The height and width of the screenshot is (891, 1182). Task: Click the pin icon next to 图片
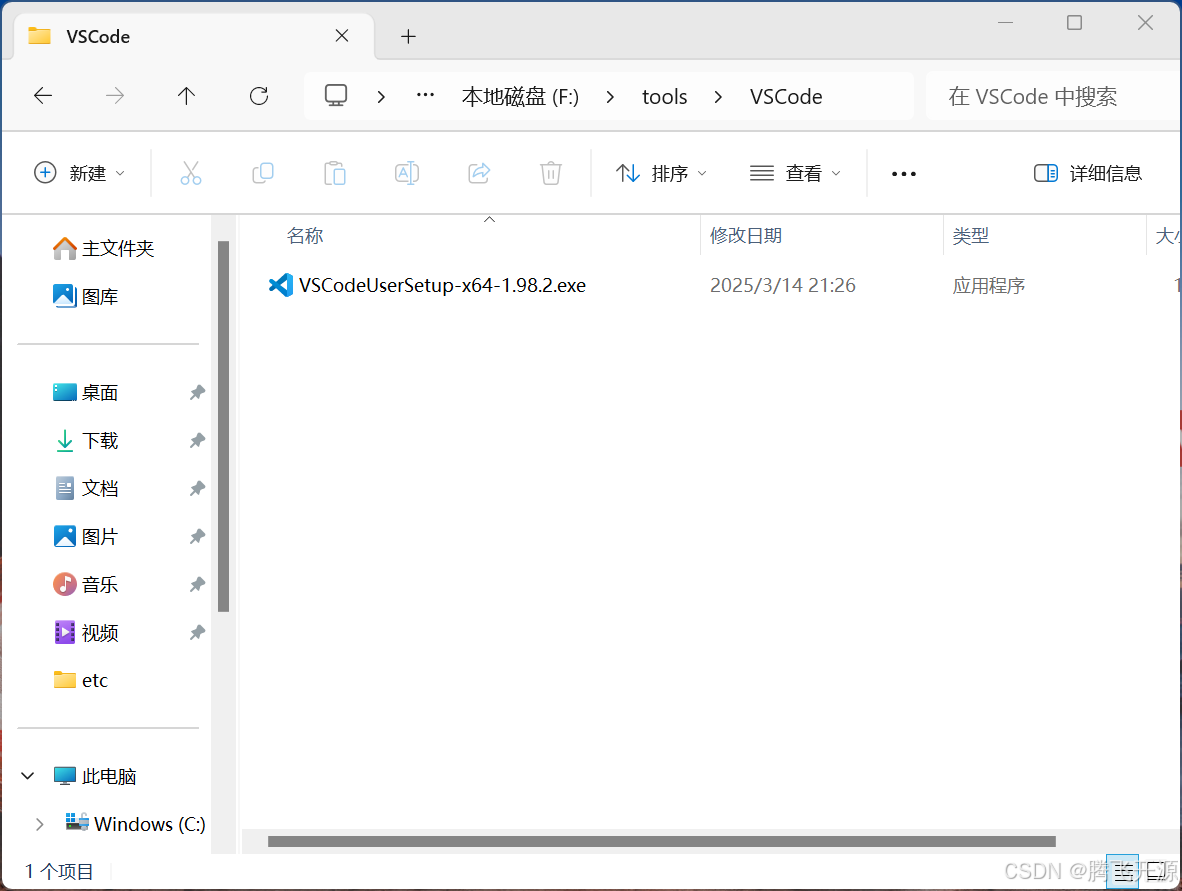point(197,537)
